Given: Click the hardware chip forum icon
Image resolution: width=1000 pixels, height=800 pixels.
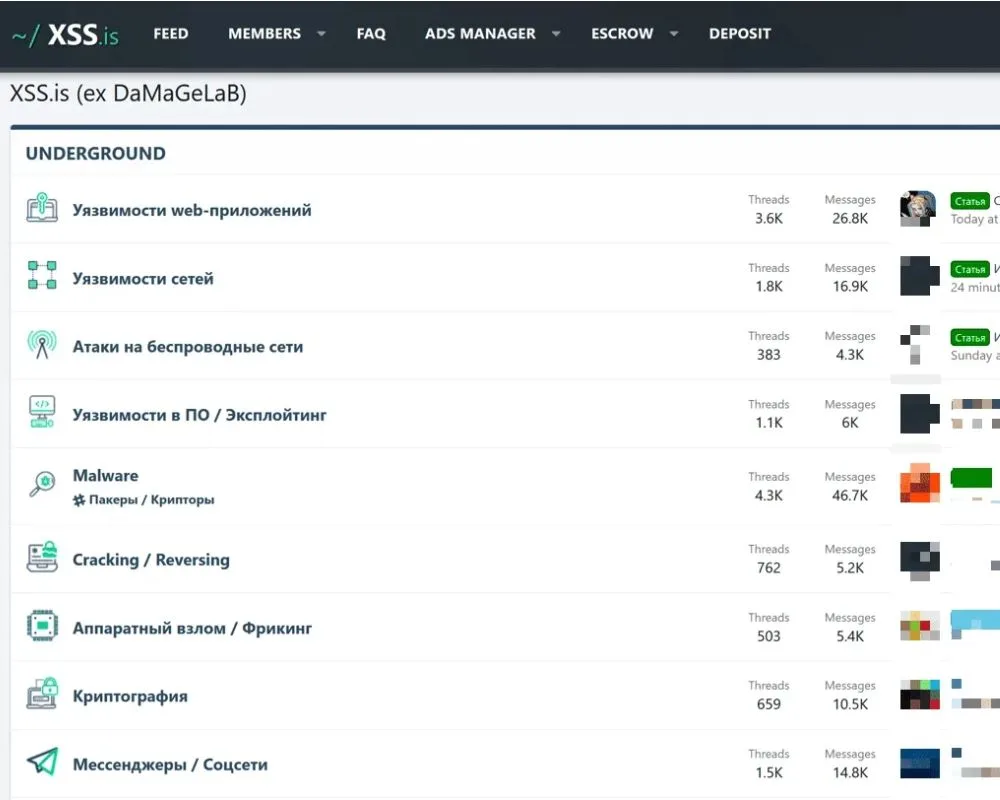Looking at the screenshot, I should (x=42, y=627).
